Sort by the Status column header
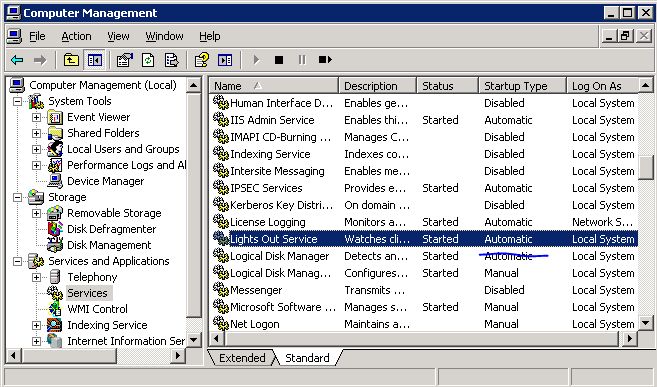This screenshot has height=387, width=657. point(447,86)
